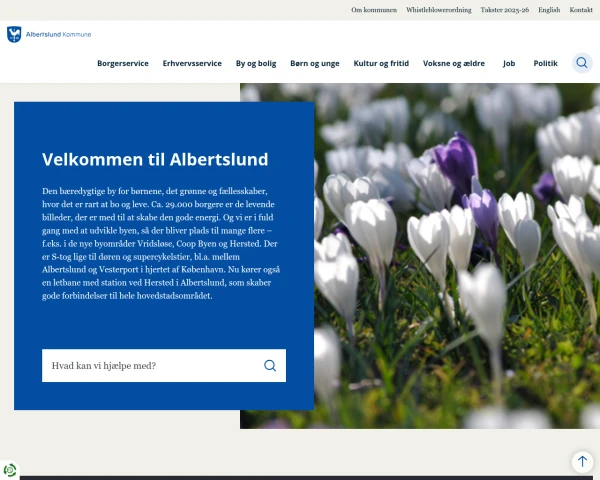Switch to the English version
Image resolution: width=600 pixels, height=480 pixels.
pos(549,10)
